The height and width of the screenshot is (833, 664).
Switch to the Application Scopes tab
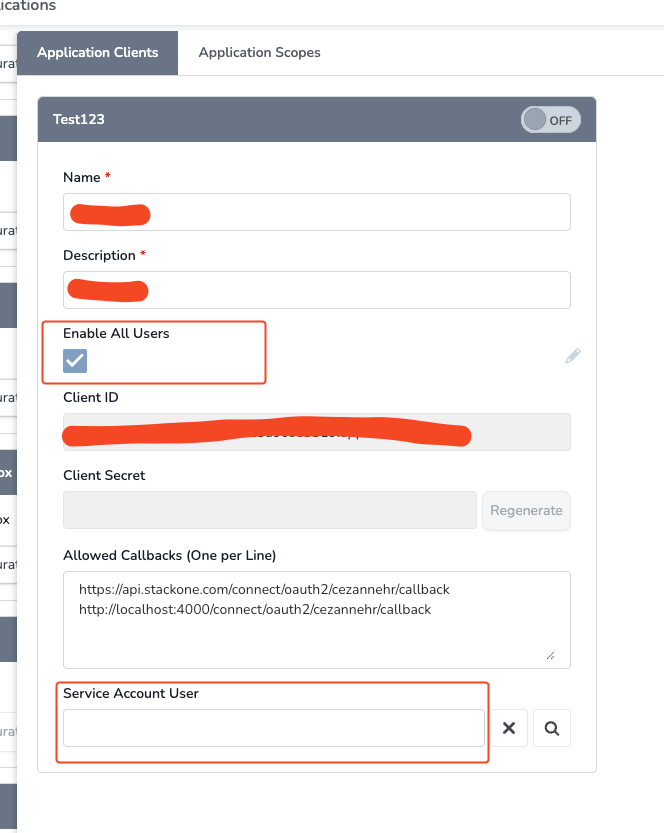259,52
